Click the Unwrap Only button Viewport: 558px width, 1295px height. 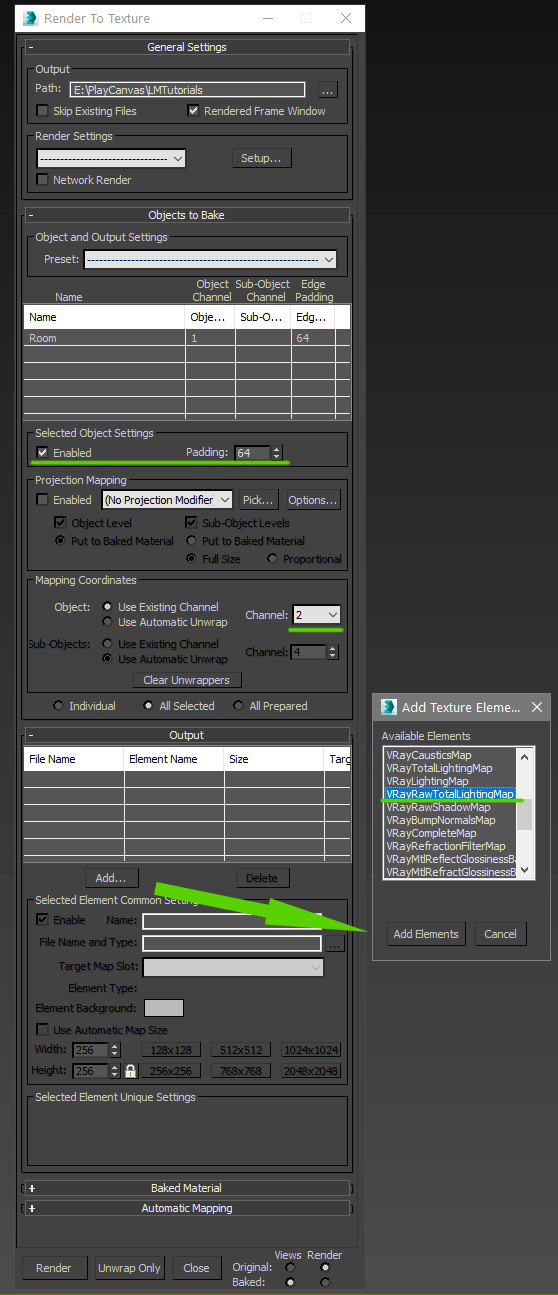tap(129, 1268)
